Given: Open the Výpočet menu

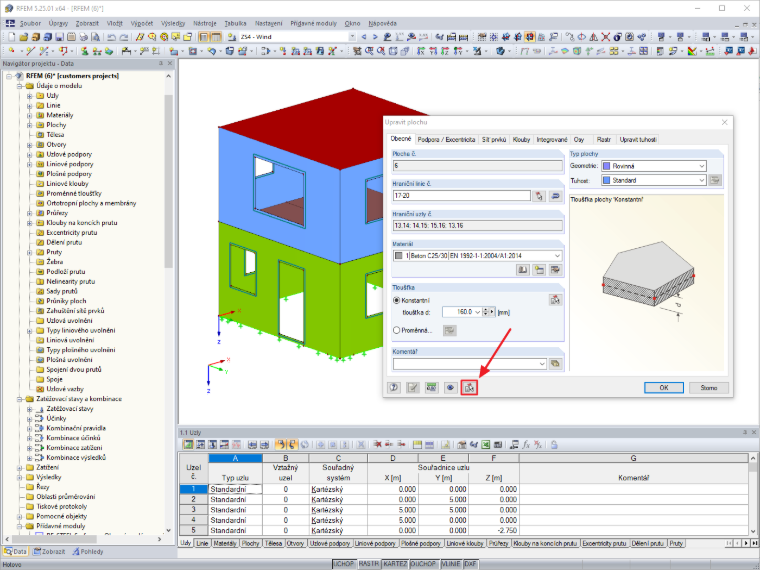Looking at the screenshot, I should tap(142, 23).
